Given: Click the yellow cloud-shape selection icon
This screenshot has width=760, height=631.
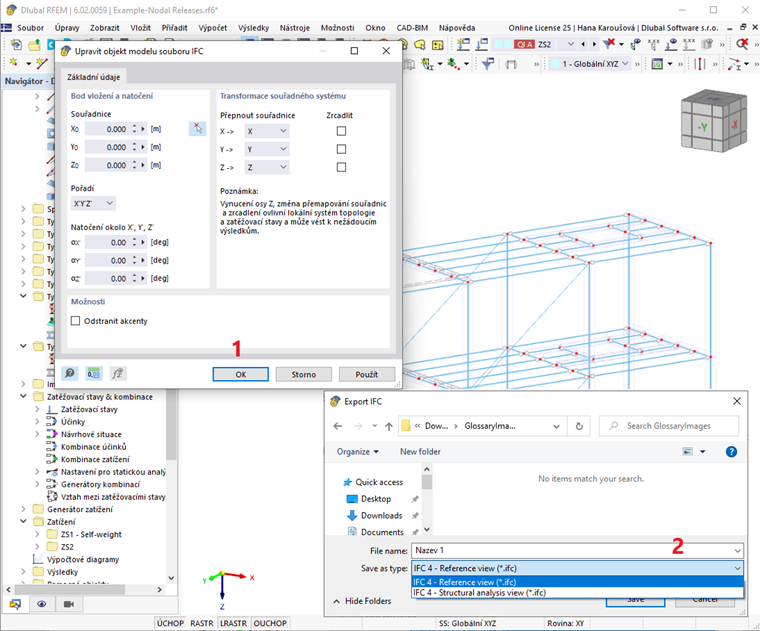Looking at the screenshot, I should [420, 45].
